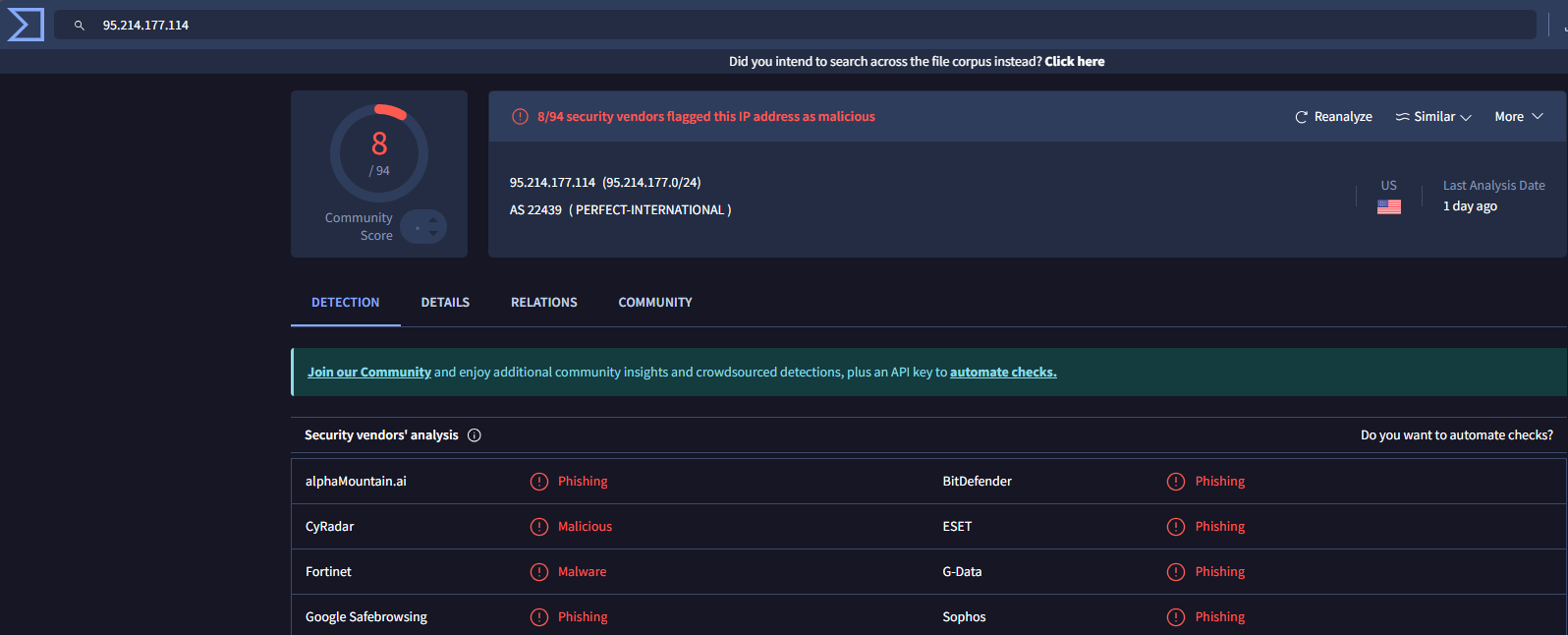Click Fortinet malware warning icon
This screenshot has height=635, width=1568.
pyautogui.click(x=539, y=572)
